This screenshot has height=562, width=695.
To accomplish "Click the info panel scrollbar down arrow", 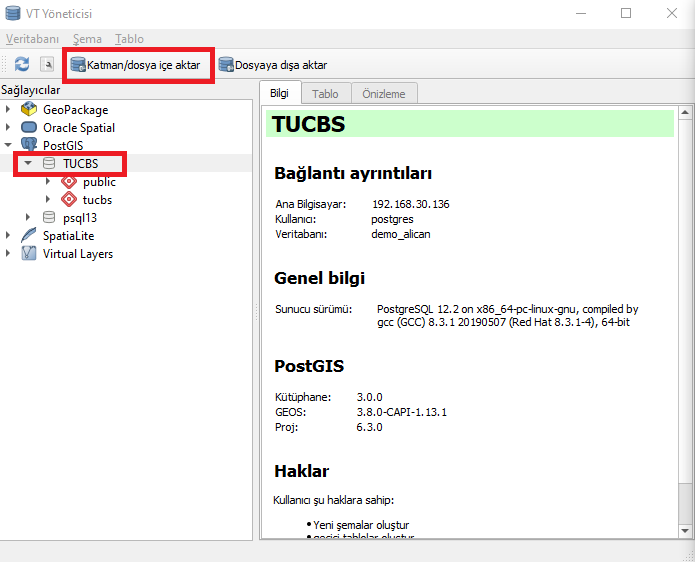I will (x=685, y=531).
